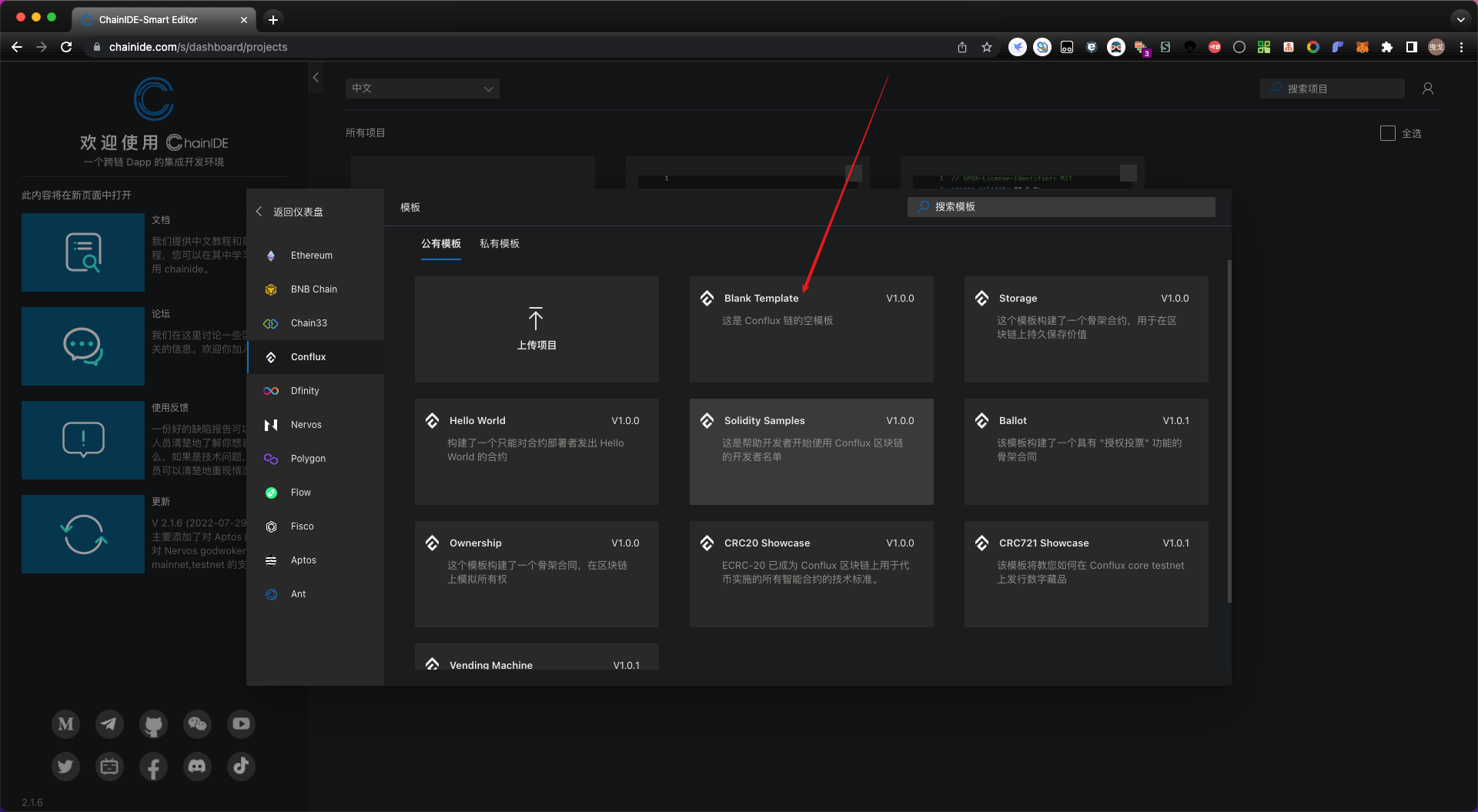Viewport: 1478px width, 812px height.
Task: Click the 搜索项目 search field
Action: [x=1333, y=89]
